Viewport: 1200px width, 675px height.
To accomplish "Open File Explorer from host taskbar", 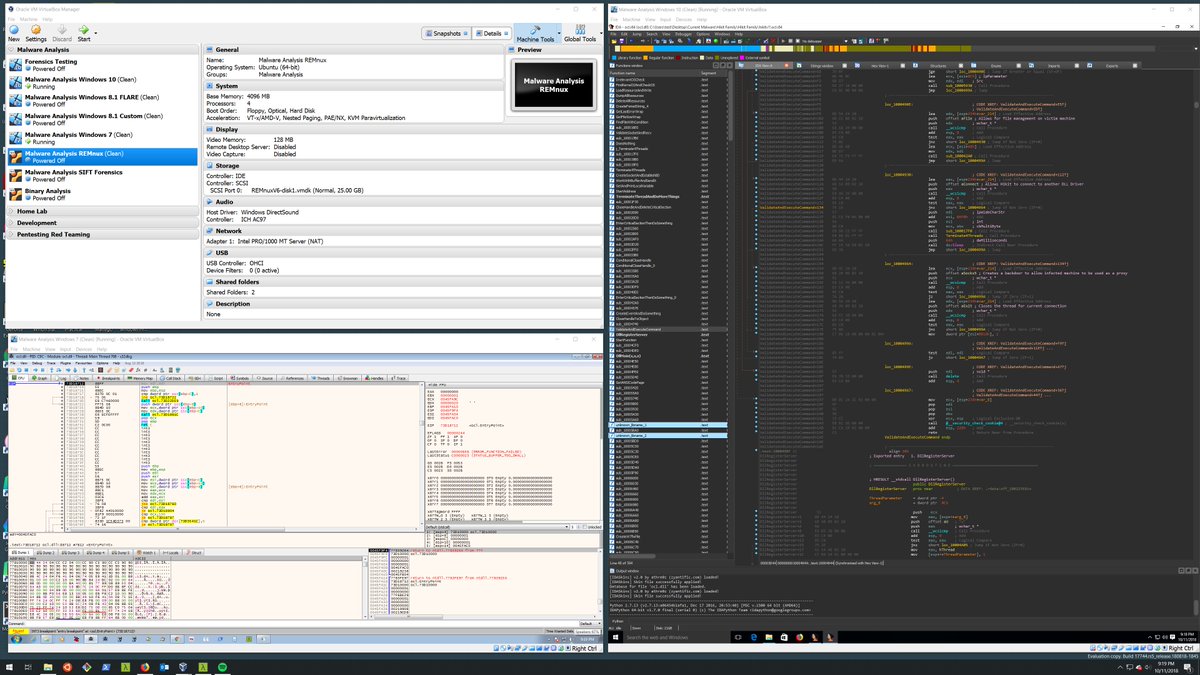I will click(x=48, y=667).
